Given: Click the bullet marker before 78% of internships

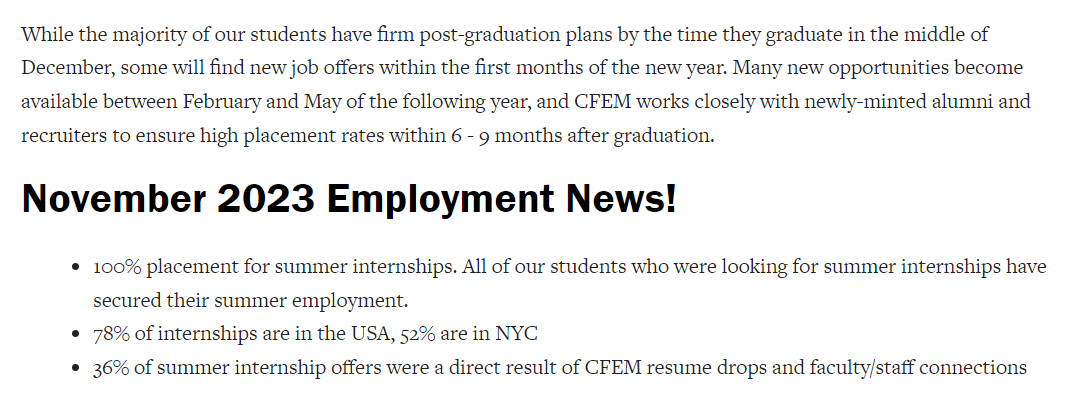Looking at the screenshot, I should tap(76, 334).
